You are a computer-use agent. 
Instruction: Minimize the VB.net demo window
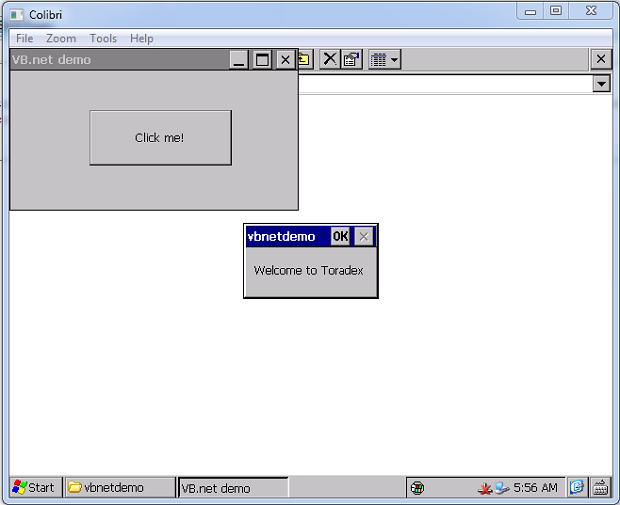(x=239, y=60)
